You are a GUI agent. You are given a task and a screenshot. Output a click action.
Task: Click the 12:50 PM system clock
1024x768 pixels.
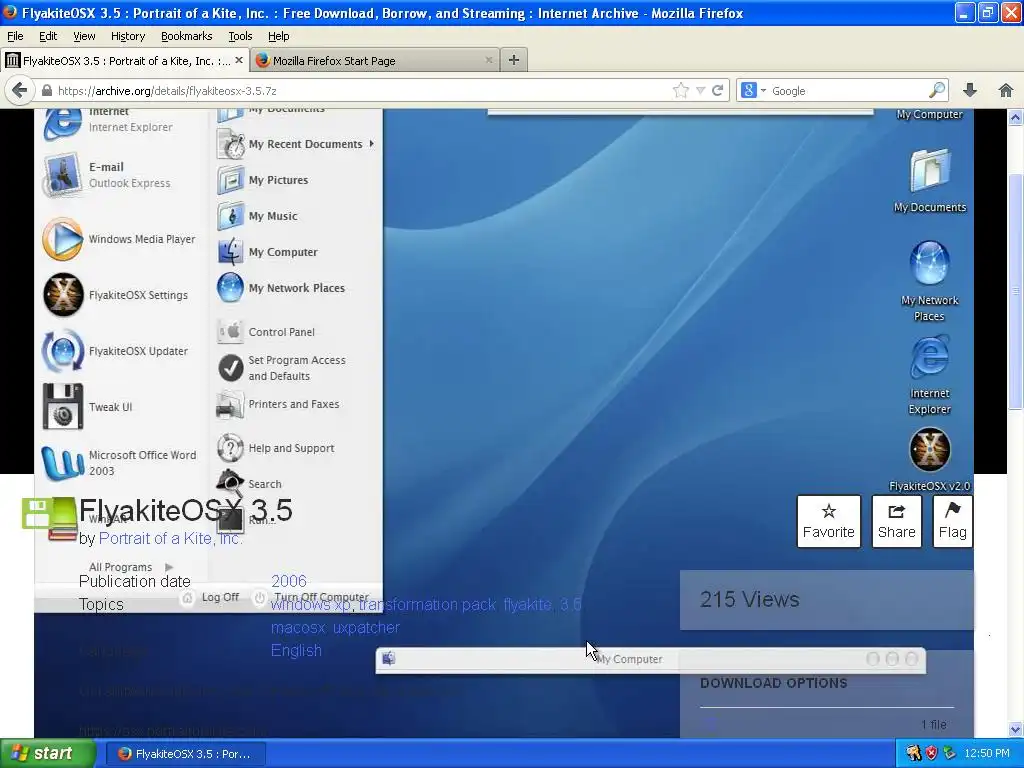987,753
